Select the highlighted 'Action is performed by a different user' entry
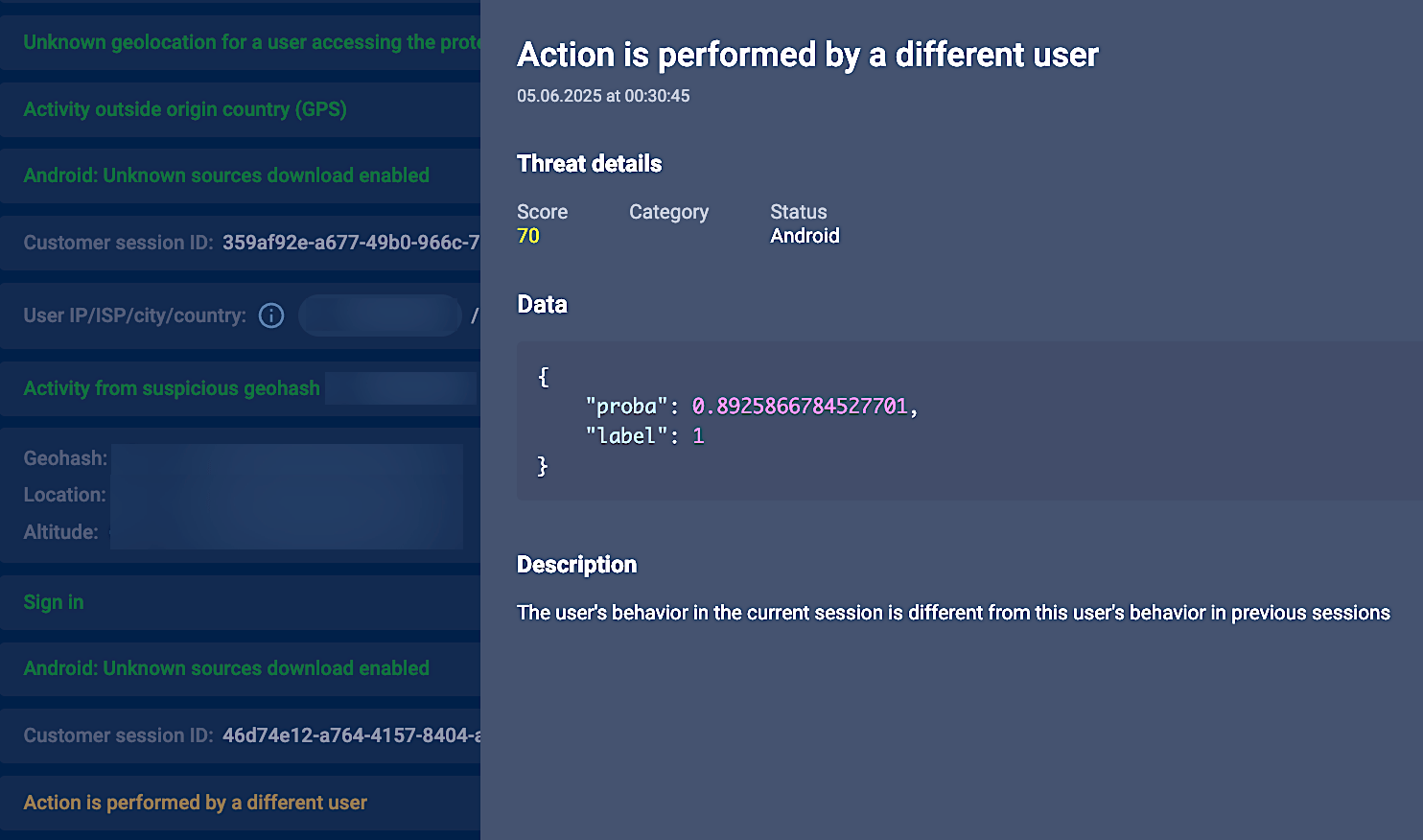The height and width of the screenshot is (840, 1423). (195, 803)
